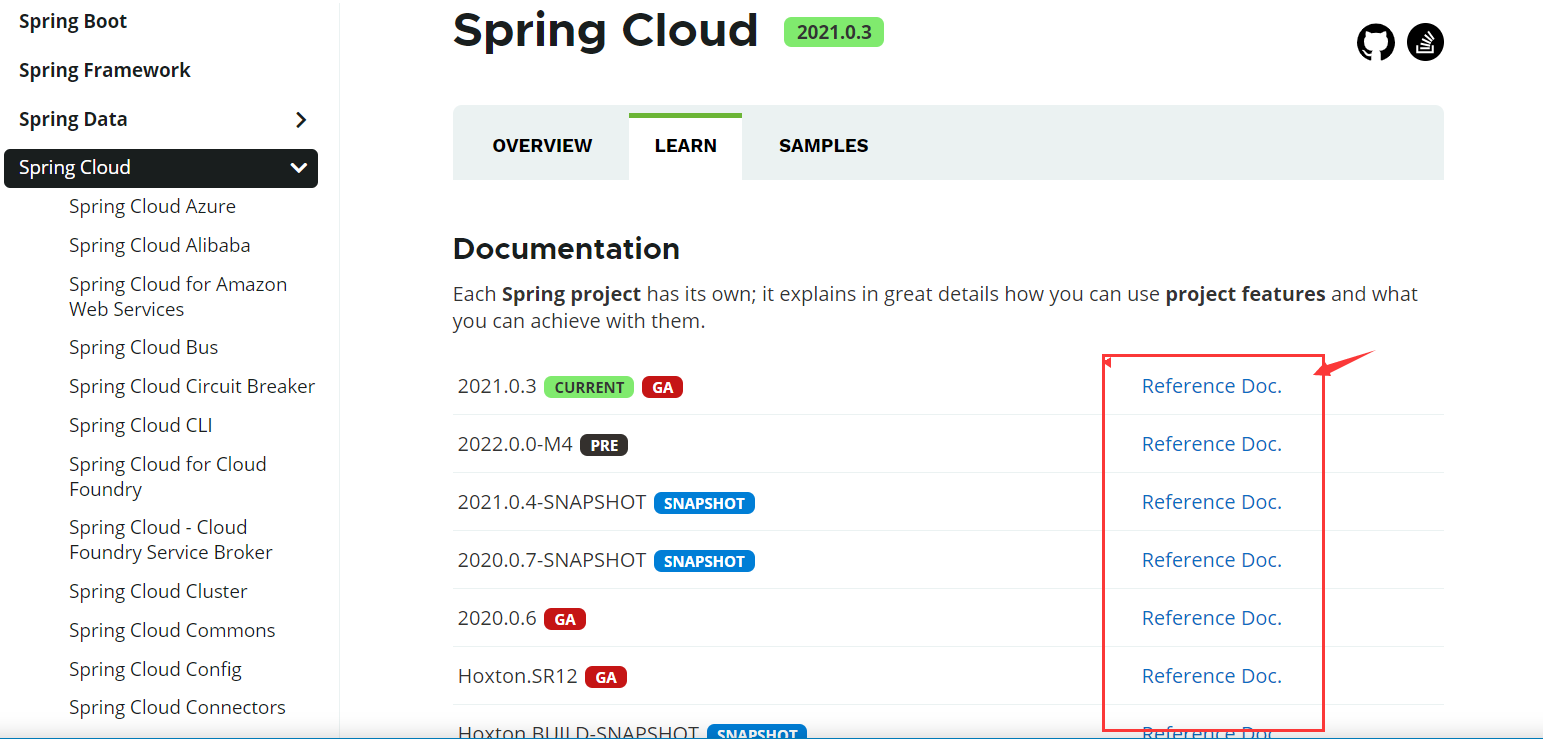1543x739 pixels.
Task: Click the 2020.0.7-SNAPSHOT version text
Action: tap(552, 560)
